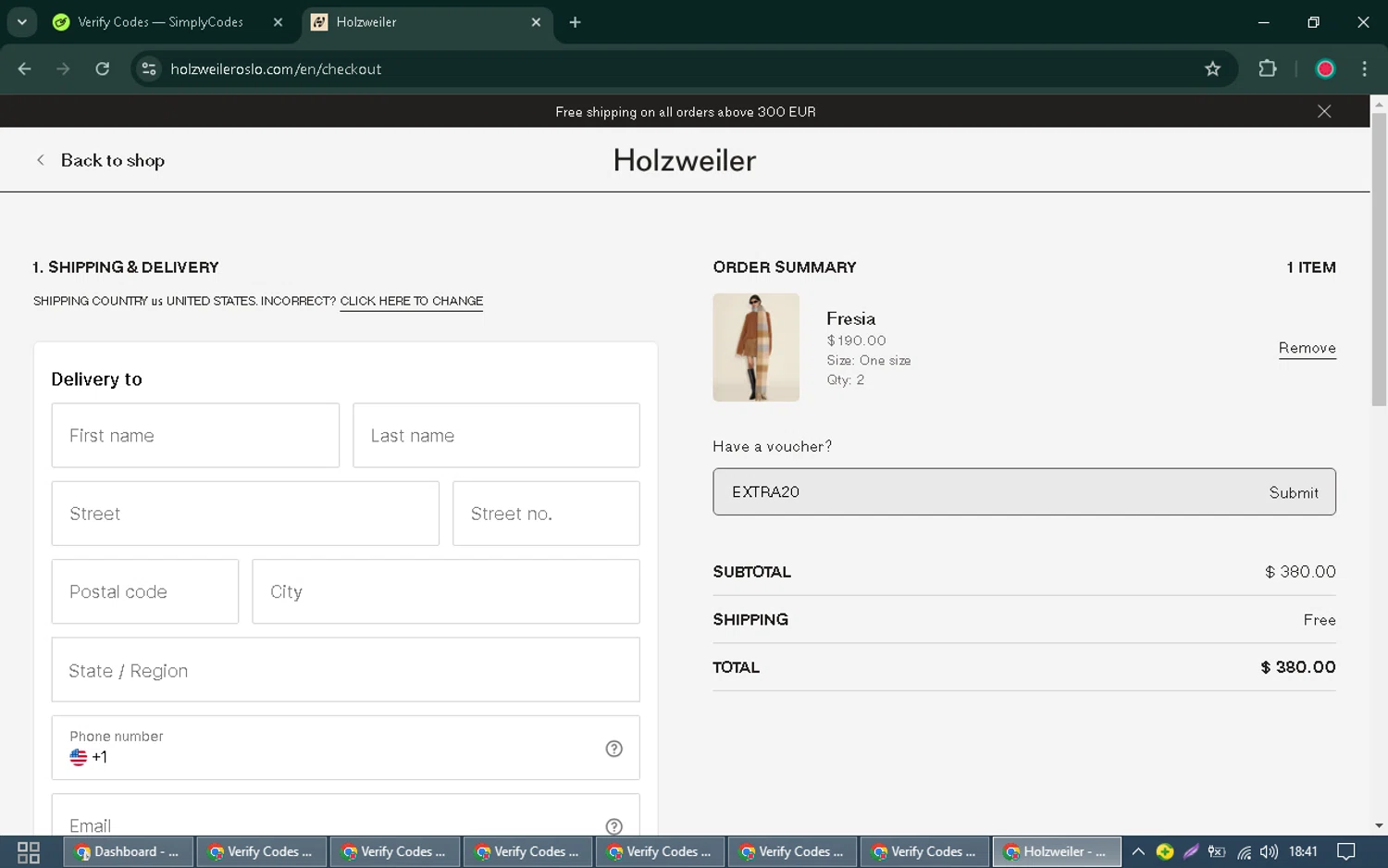The height and width of the screenshot is (868, 1388).
Task: Select the $ 380.00 total amount
Action: (1297, 667)
